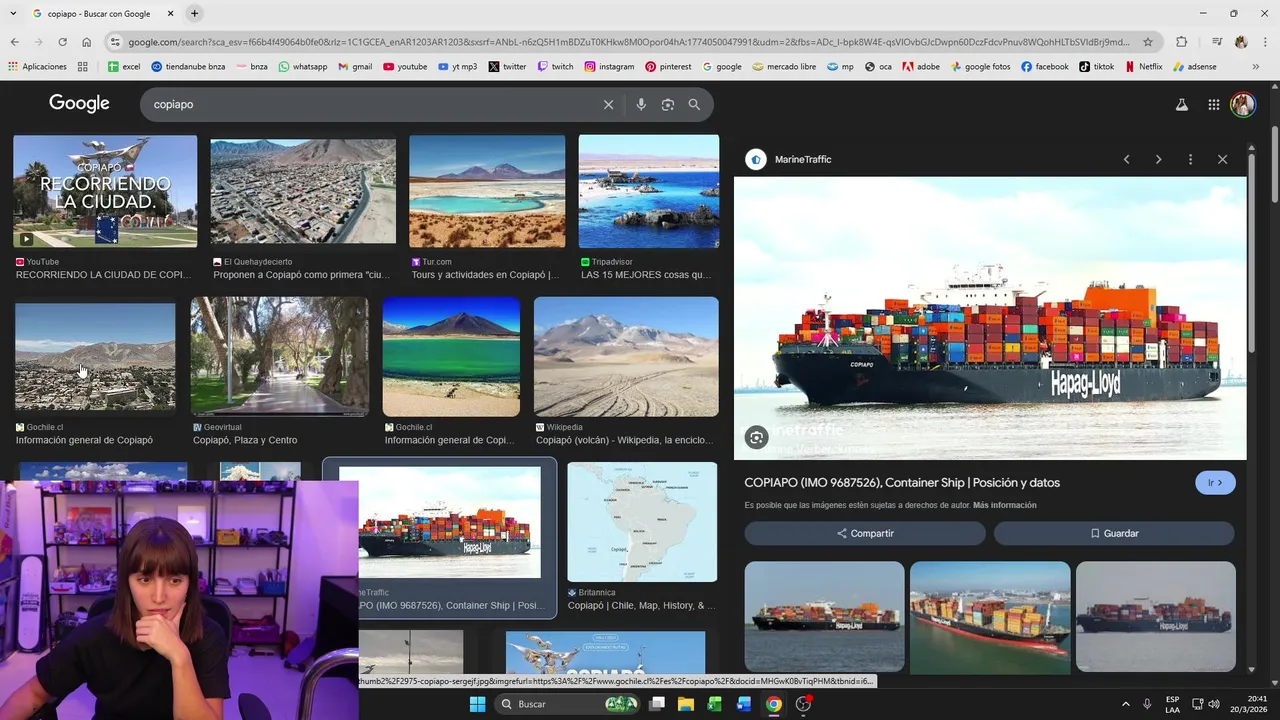Open the El Quehaydecierto aerial city image
The width and height of the screenshot is (1280, 720).
click(303, 191)
